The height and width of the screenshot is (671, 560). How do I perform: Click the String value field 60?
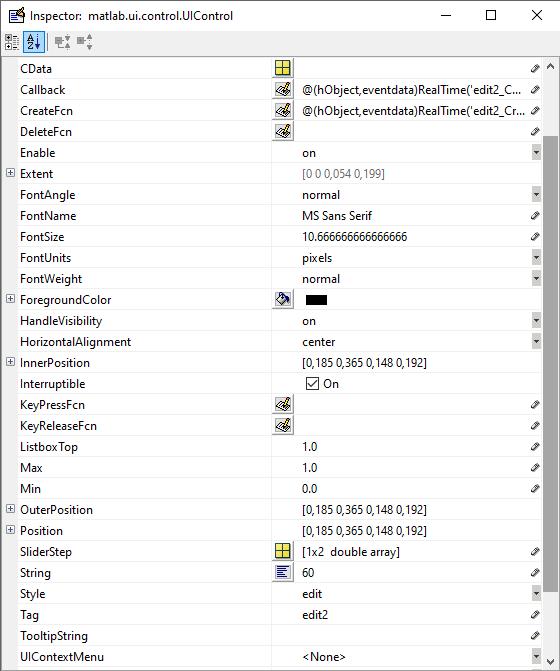(415, 573)
